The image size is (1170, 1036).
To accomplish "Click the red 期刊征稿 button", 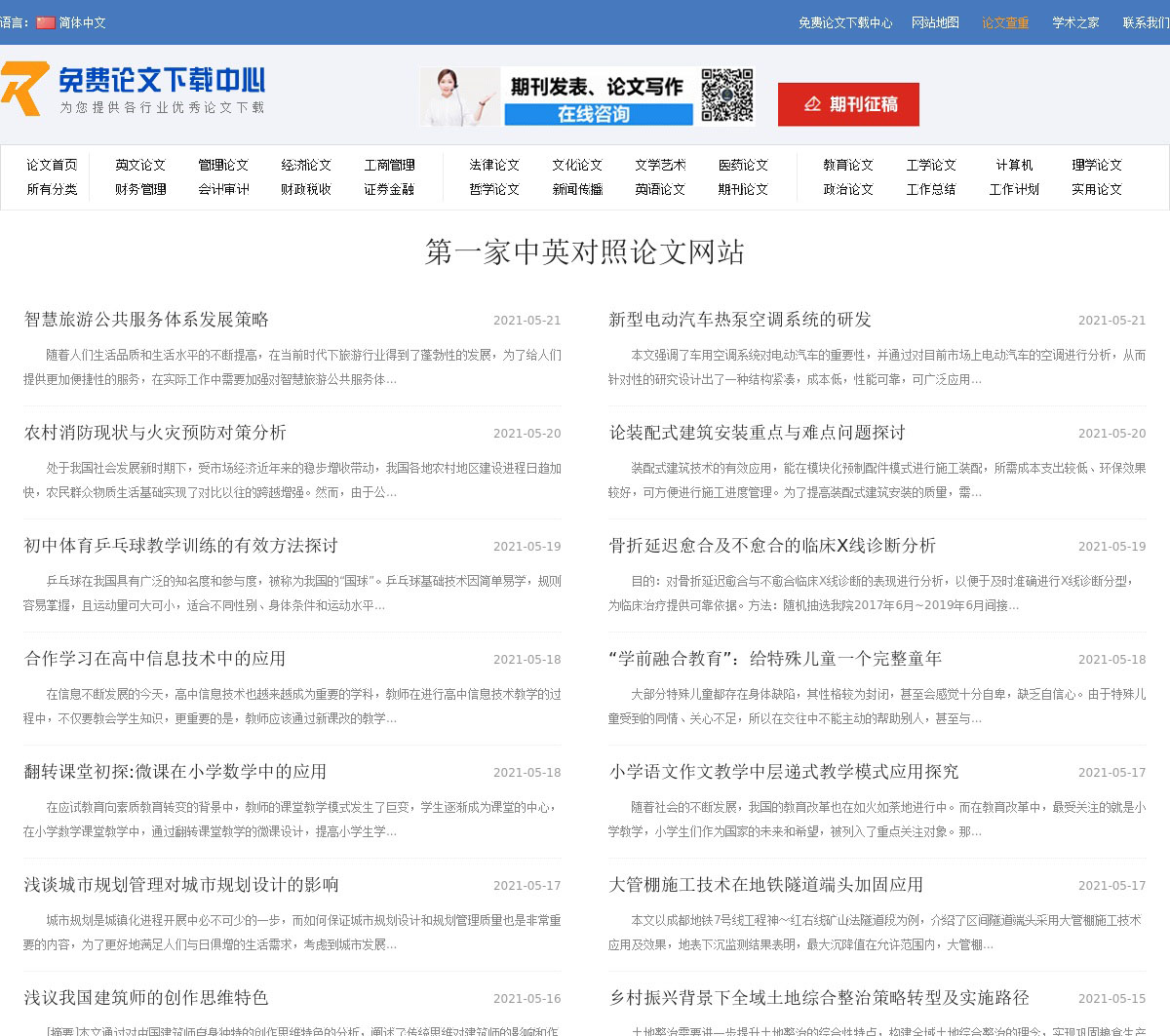I will [x=848, y=104].
